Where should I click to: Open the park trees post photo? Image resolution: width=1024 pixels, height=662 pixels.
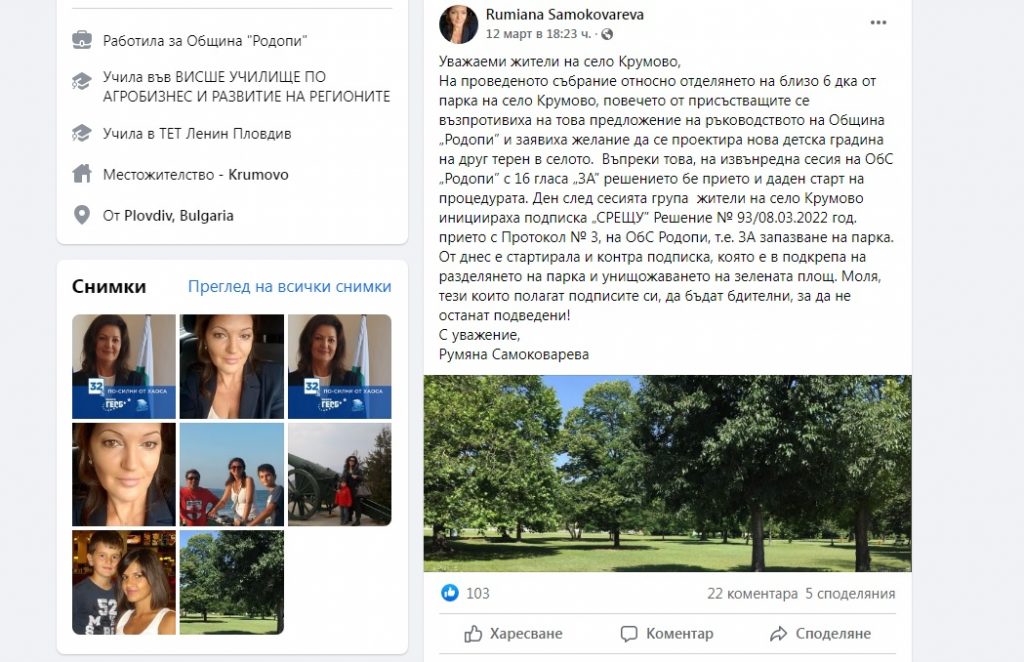[667, 473]
